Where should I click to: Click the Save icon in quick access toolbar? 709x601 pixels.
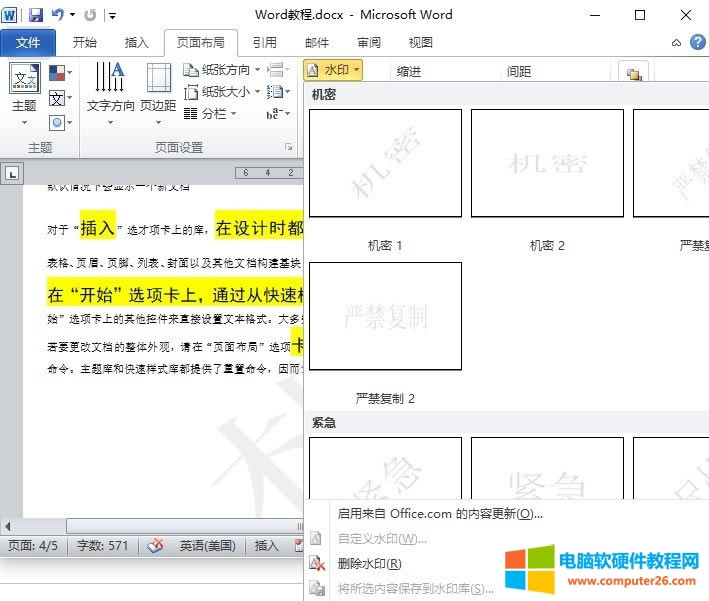36,15
